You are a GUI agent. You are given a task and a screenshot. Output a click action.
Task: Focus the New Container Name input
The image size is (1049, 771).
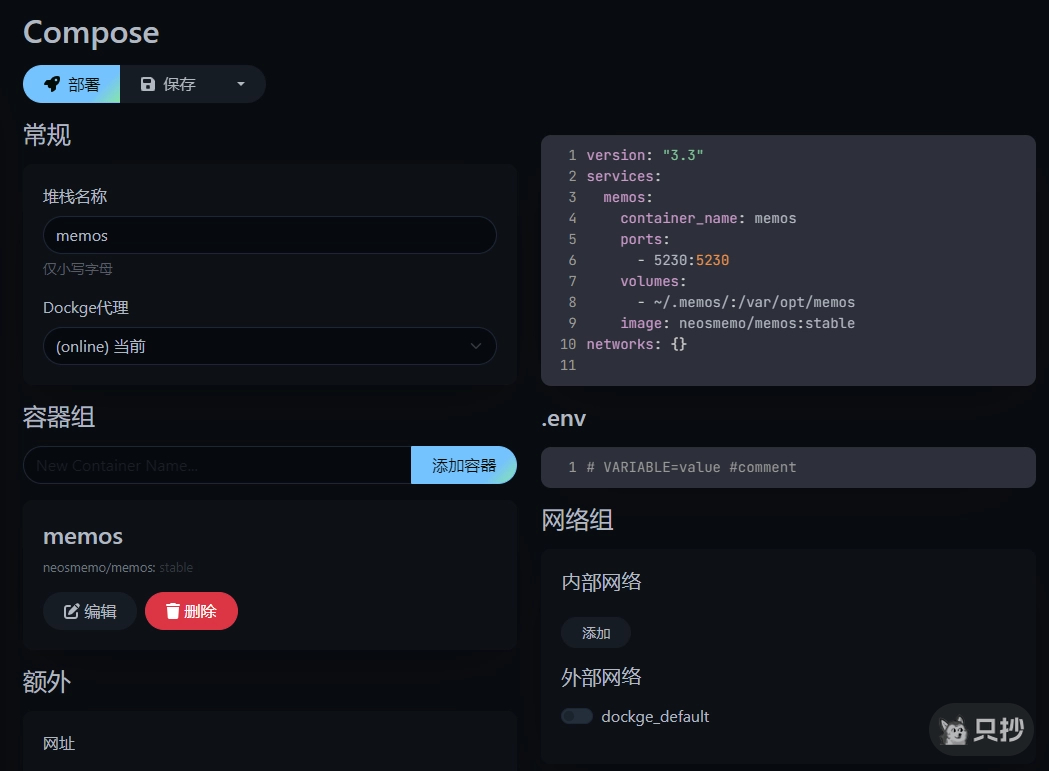(x=217, y=466)
